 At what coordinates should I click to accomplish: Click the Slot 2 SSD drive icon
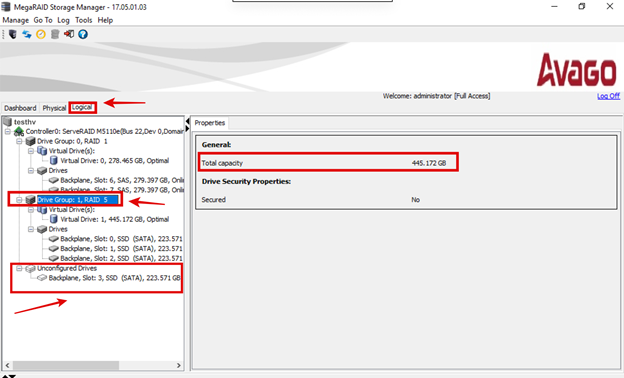(x=54, y=258)
